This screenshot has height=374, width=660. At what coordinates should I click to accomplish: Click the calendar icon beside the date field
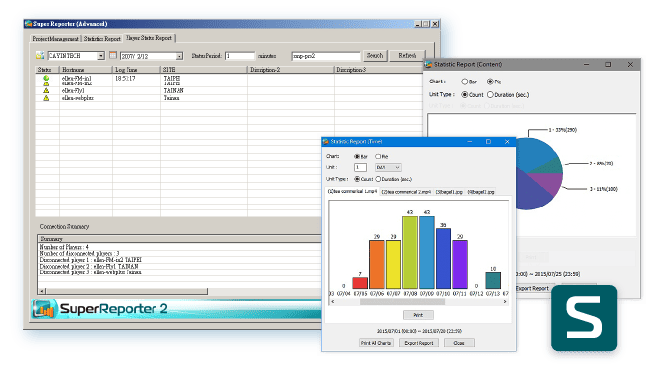point(113,55)
